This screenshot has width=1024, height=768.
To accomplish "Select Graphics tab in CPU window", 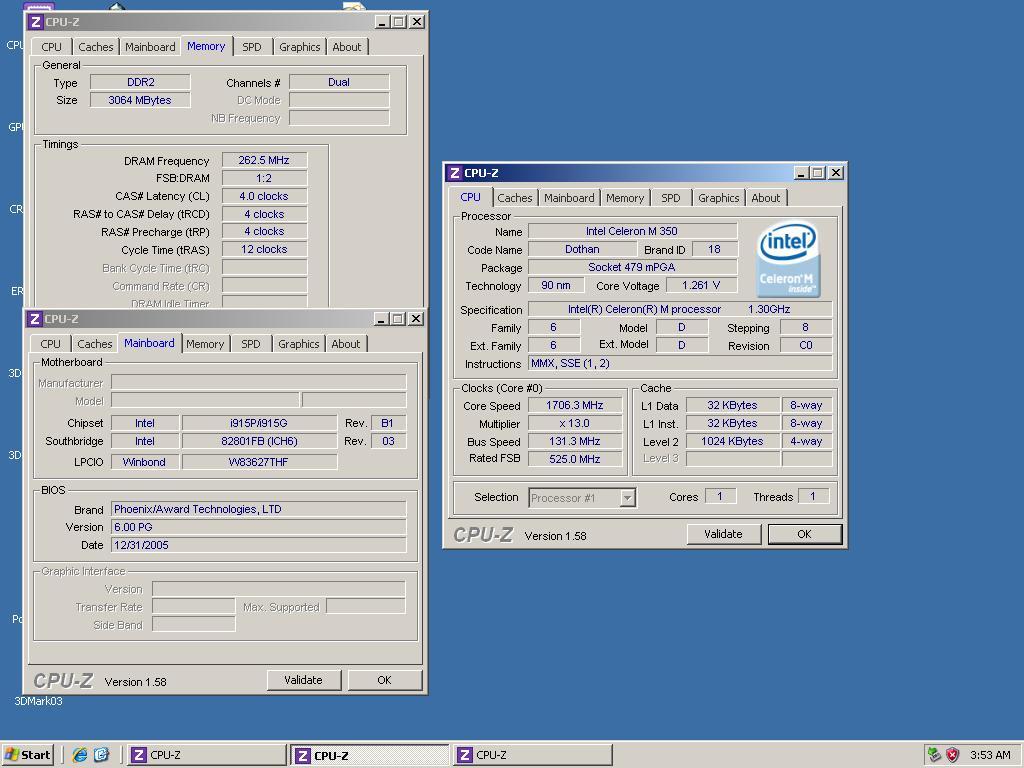I will [x=718, y=198].
